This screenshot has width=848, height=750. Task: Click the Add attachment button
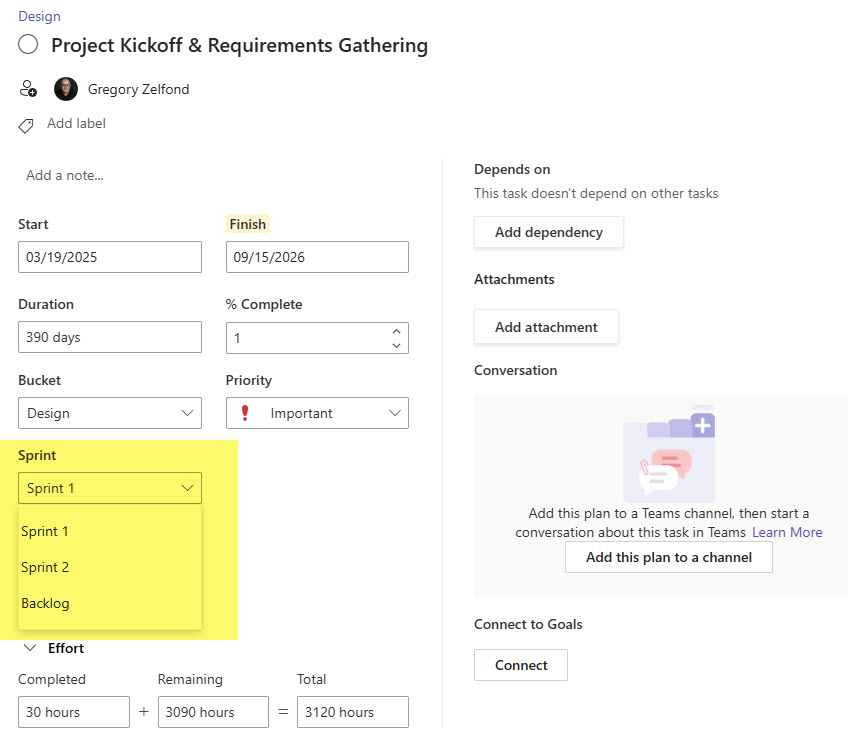pos(546,327)
